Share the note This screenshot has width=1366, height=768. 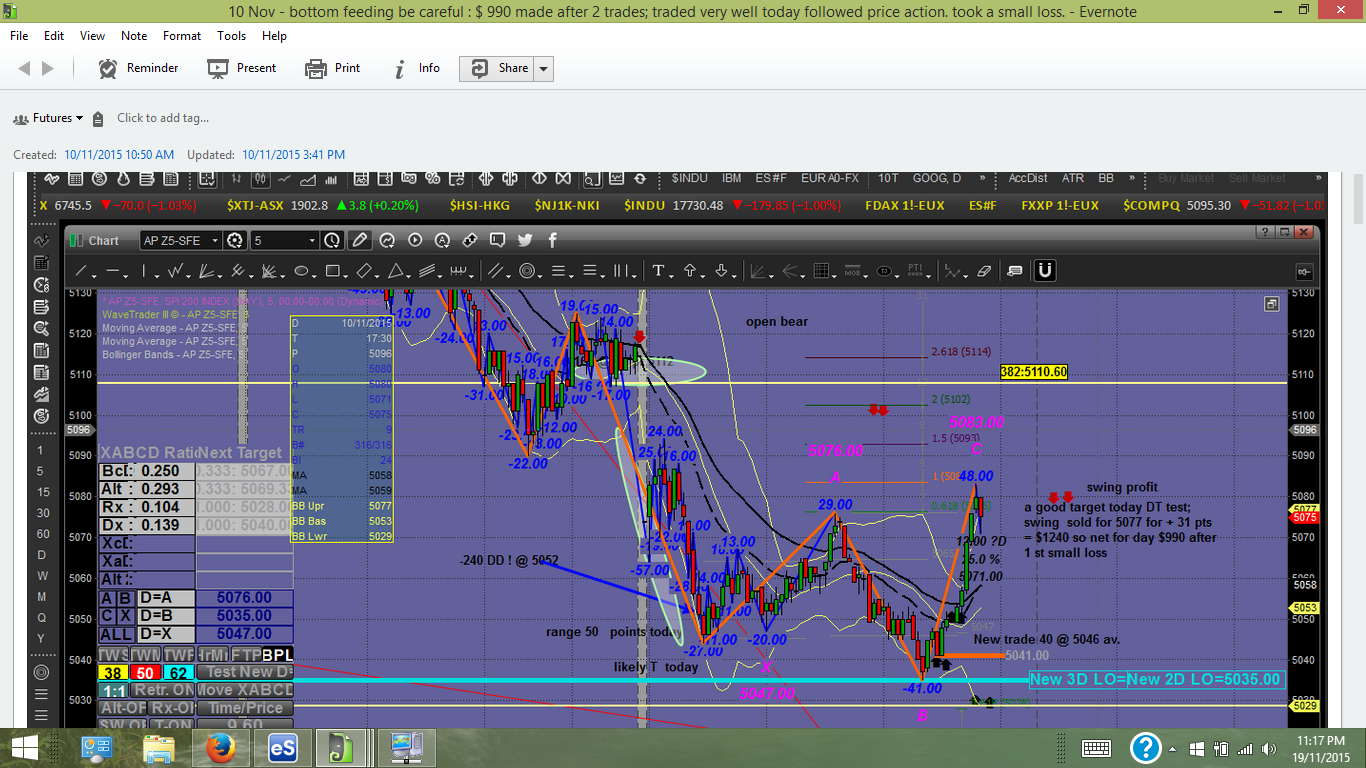pyautogui.click(x=498, y=68)
